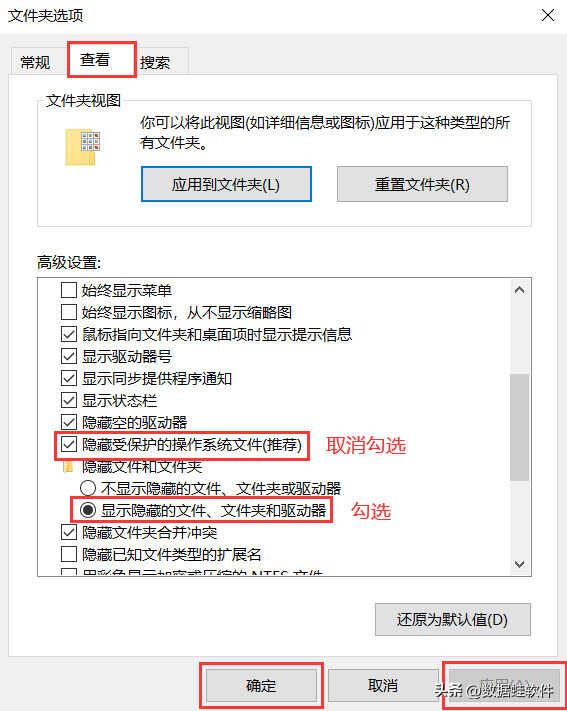Image resolution: width=567 pixels, height=711 pixels.
Task: Click 应用到文件夹(L) button
Action: click(x=226, y=184)
